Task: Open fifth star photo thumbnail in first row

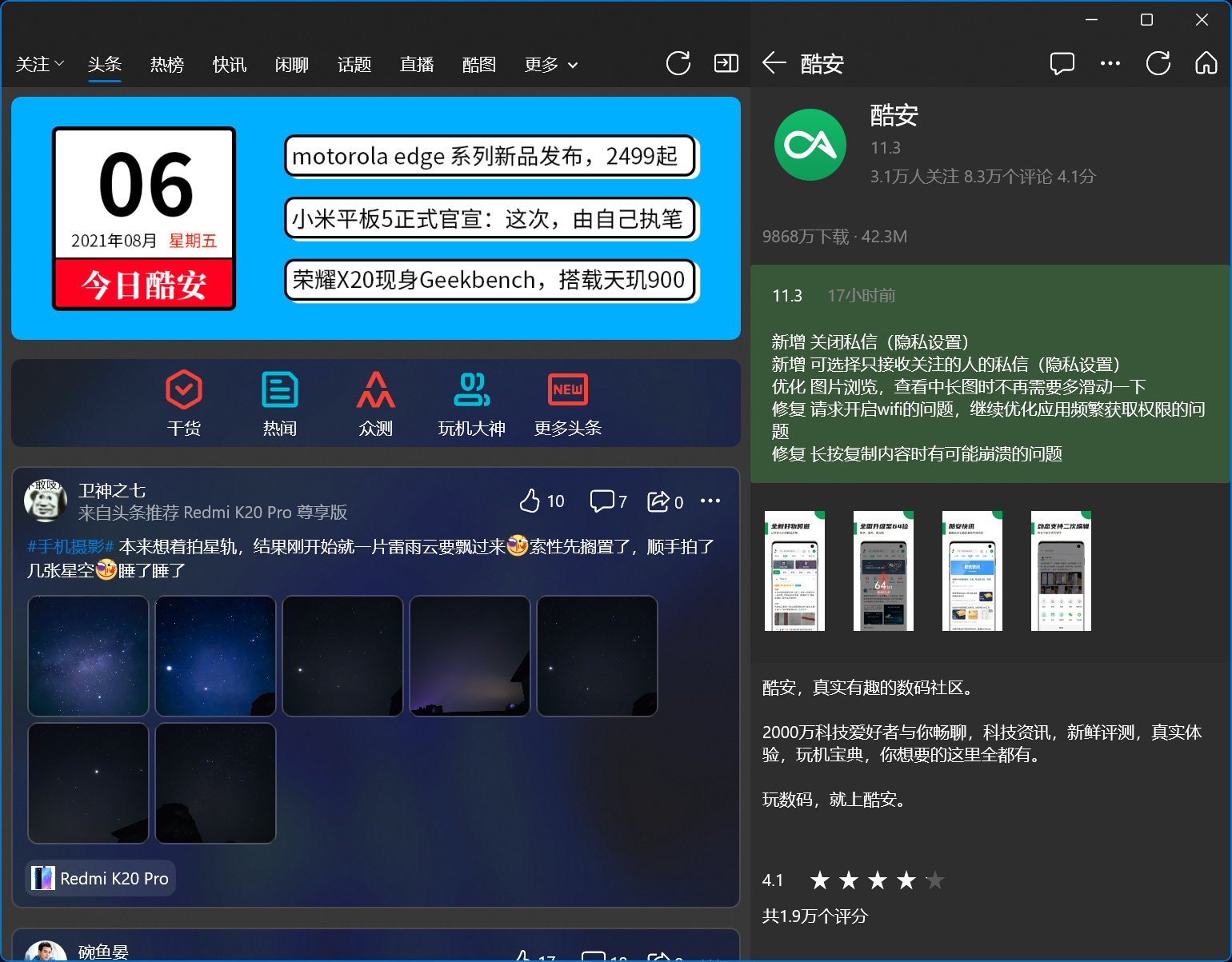Action: pos(597,656)
